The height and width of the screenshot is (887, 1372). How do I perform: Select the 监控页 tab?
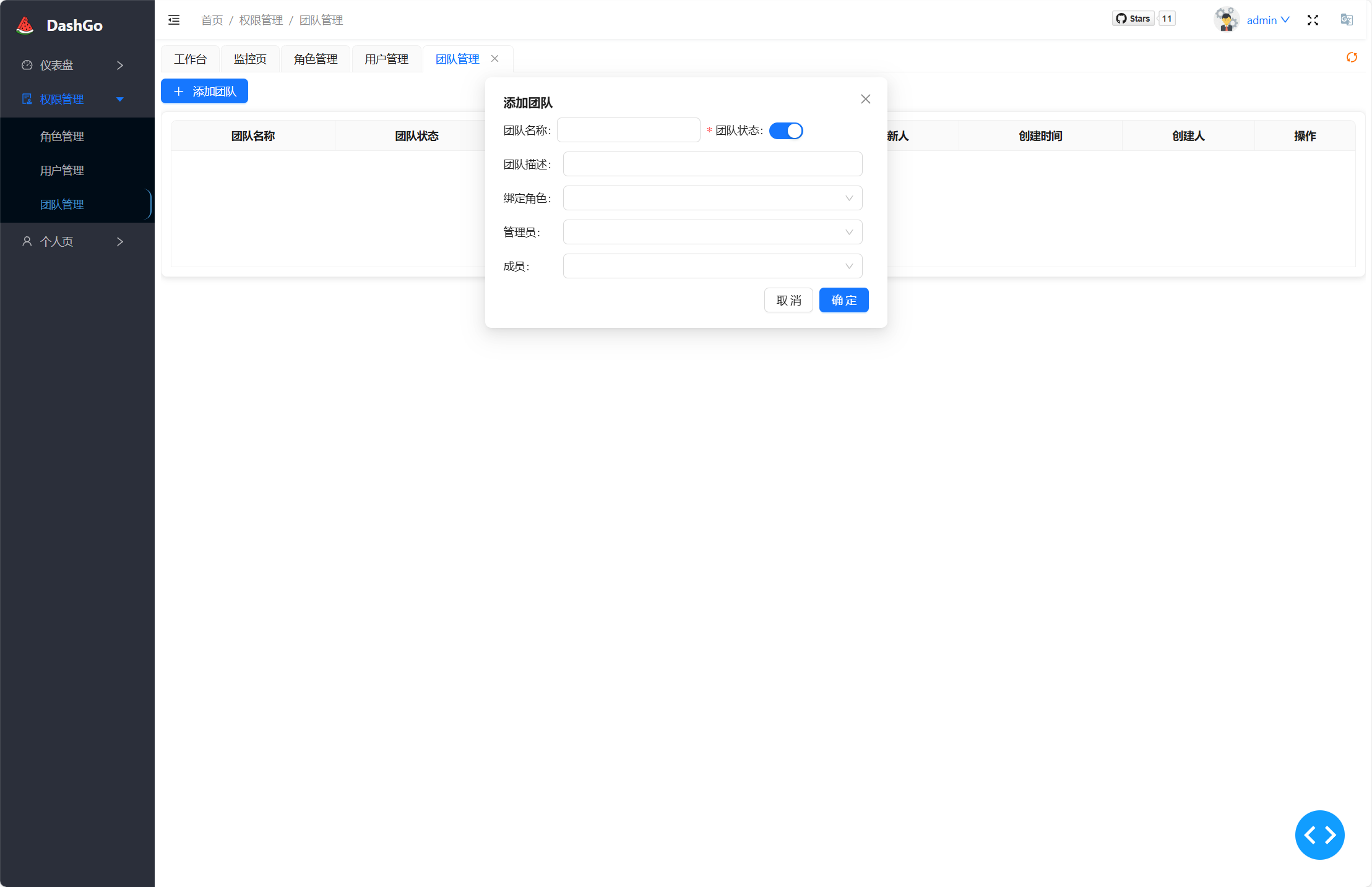(250, 58)
